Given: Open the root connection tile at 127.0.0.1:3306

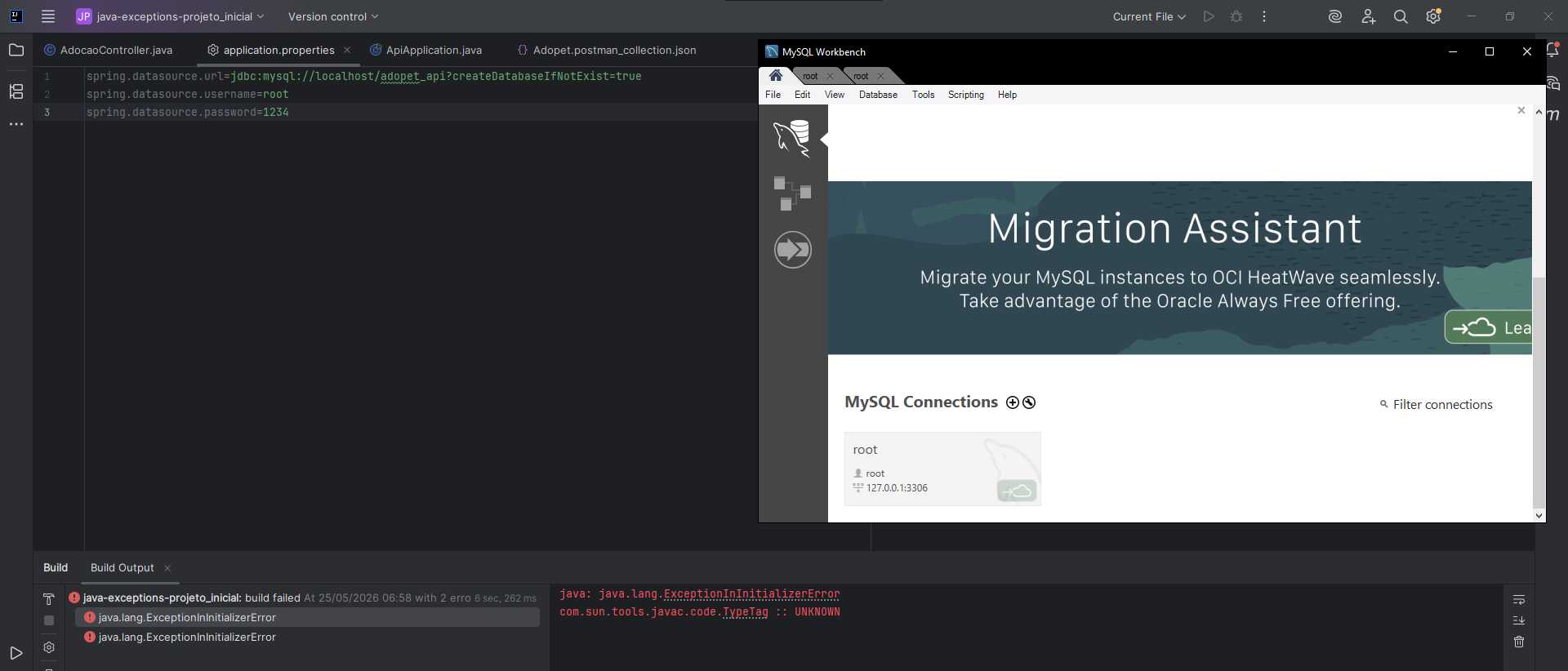Looking at the screenshot, I should point(942,469).
